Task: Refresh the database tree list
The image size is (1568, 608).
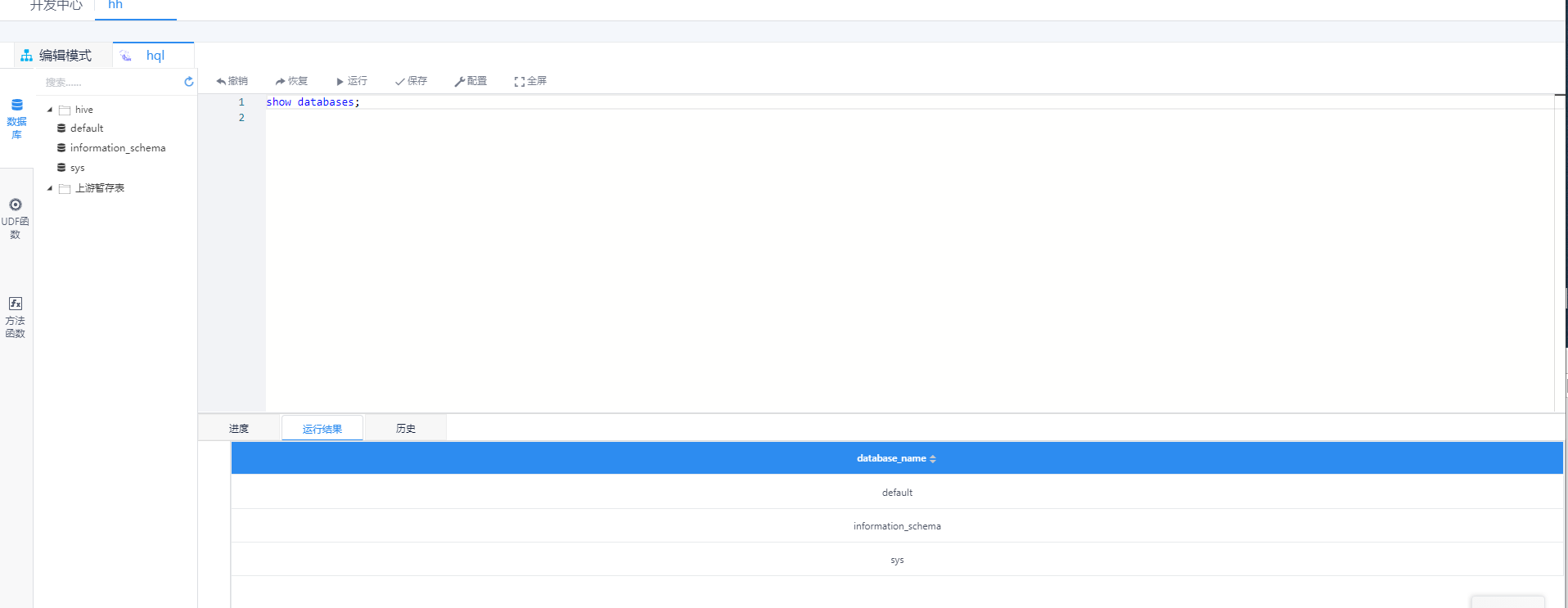Action: [x=189, y=82]
